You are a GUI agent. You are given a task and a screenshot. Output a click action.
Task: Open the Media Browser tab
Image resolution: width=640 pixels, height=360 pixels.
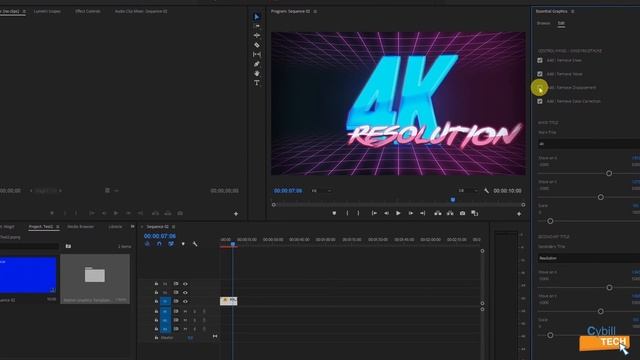point(81,227)
